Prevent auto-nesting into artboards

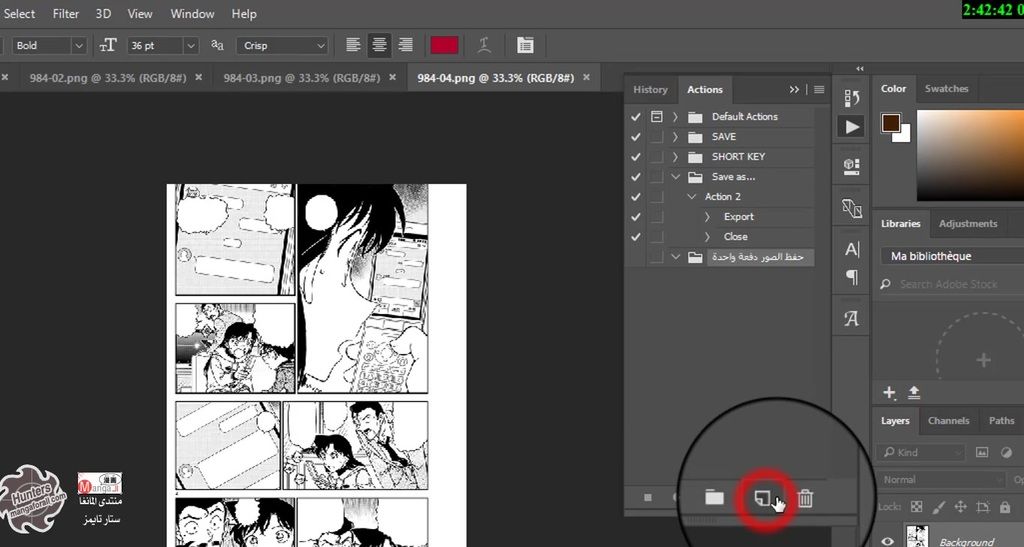point(983,507)
